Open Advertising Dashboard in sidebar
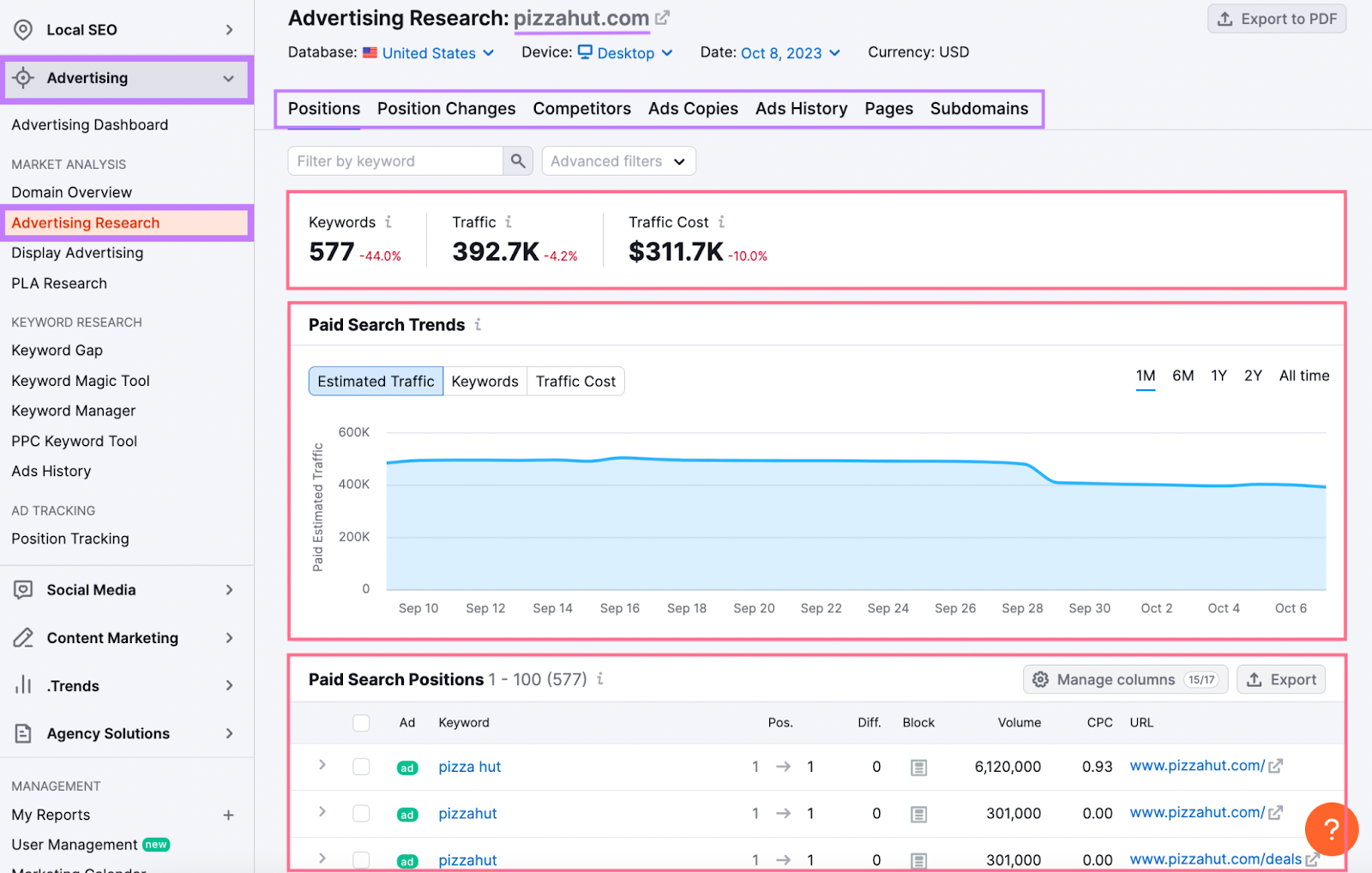1372x873 pixels. point(90,125)
